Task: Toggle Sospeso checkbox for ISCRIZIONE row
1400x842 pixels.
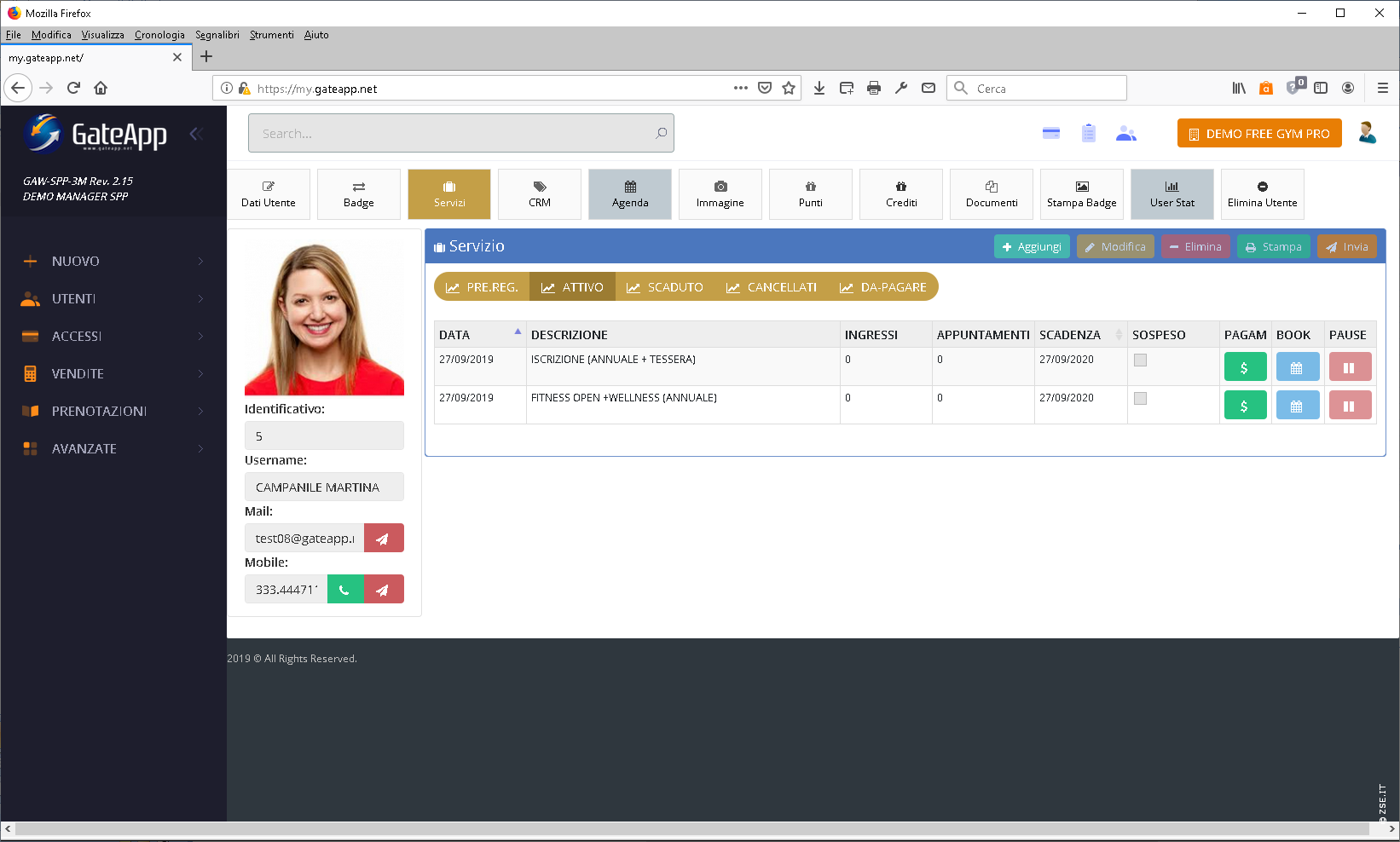Action: 1140,360
